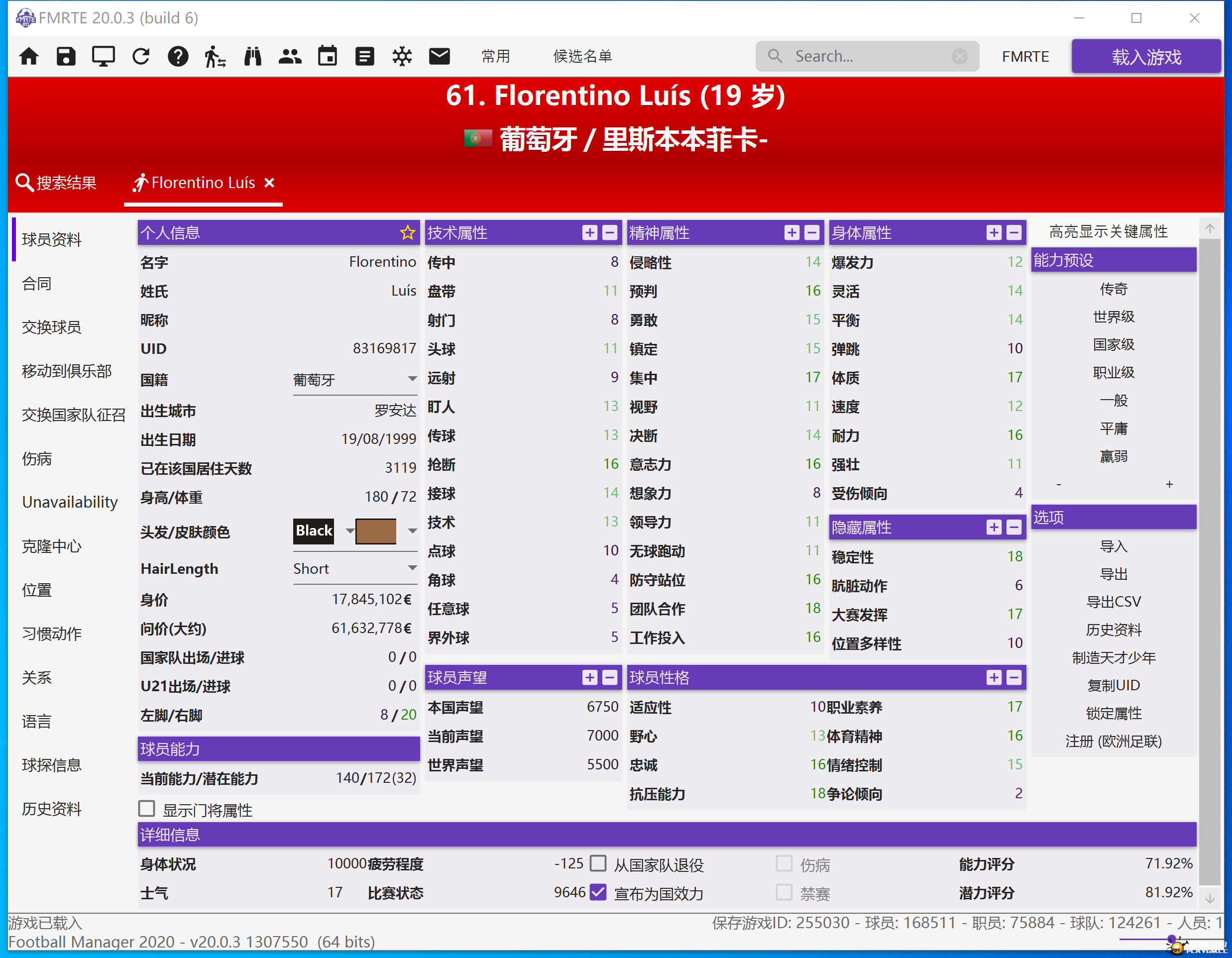Screen dimensions: 1232x958
Task: Open the 位置 sidebar section
Action: click(37, 590)
